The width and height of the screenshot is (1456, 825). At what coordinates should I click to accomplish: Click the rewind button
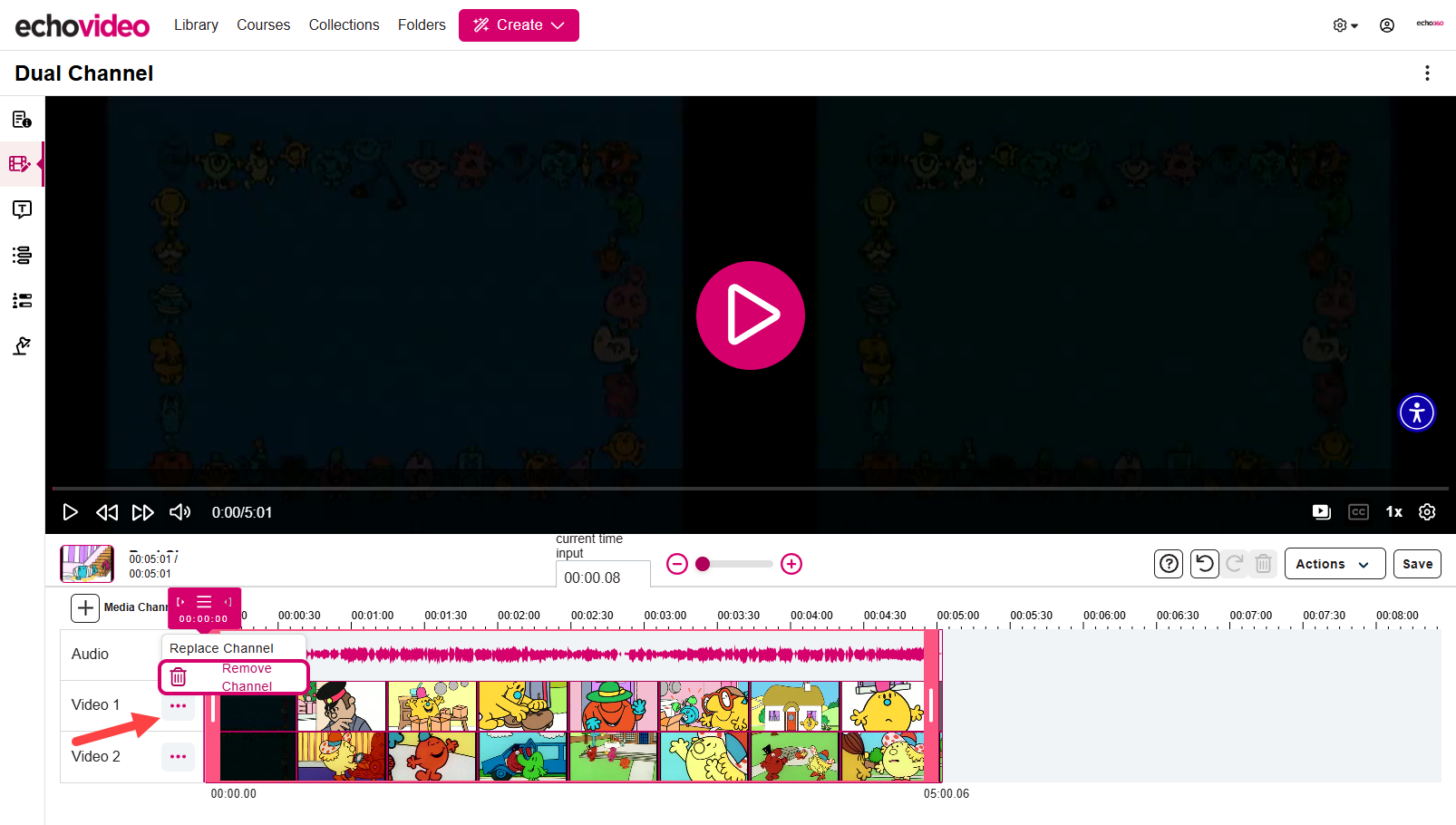(107, 512)
